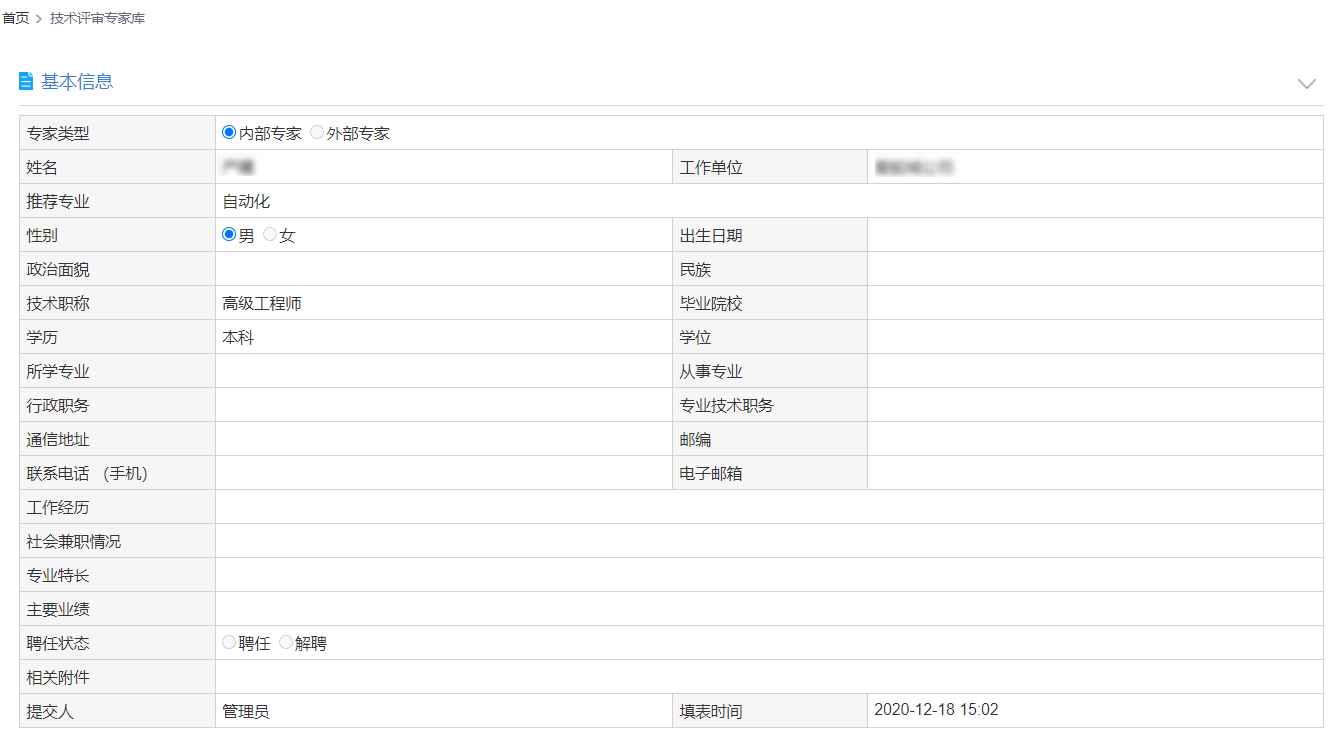The height and width of the screenshot is (747, 1341).
Task: Click the 推荐专业 row label
Action: point(58,201)
